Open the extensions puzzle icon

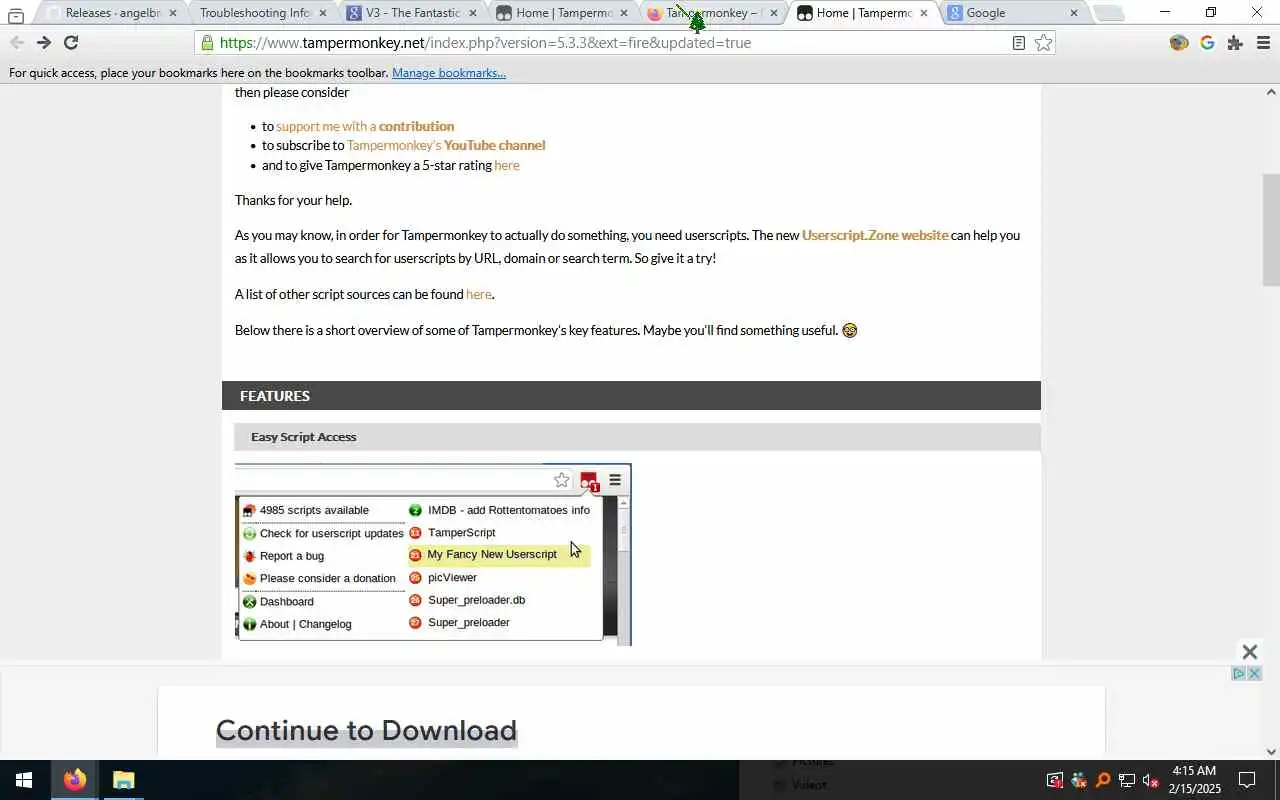tap(1235, 42)
